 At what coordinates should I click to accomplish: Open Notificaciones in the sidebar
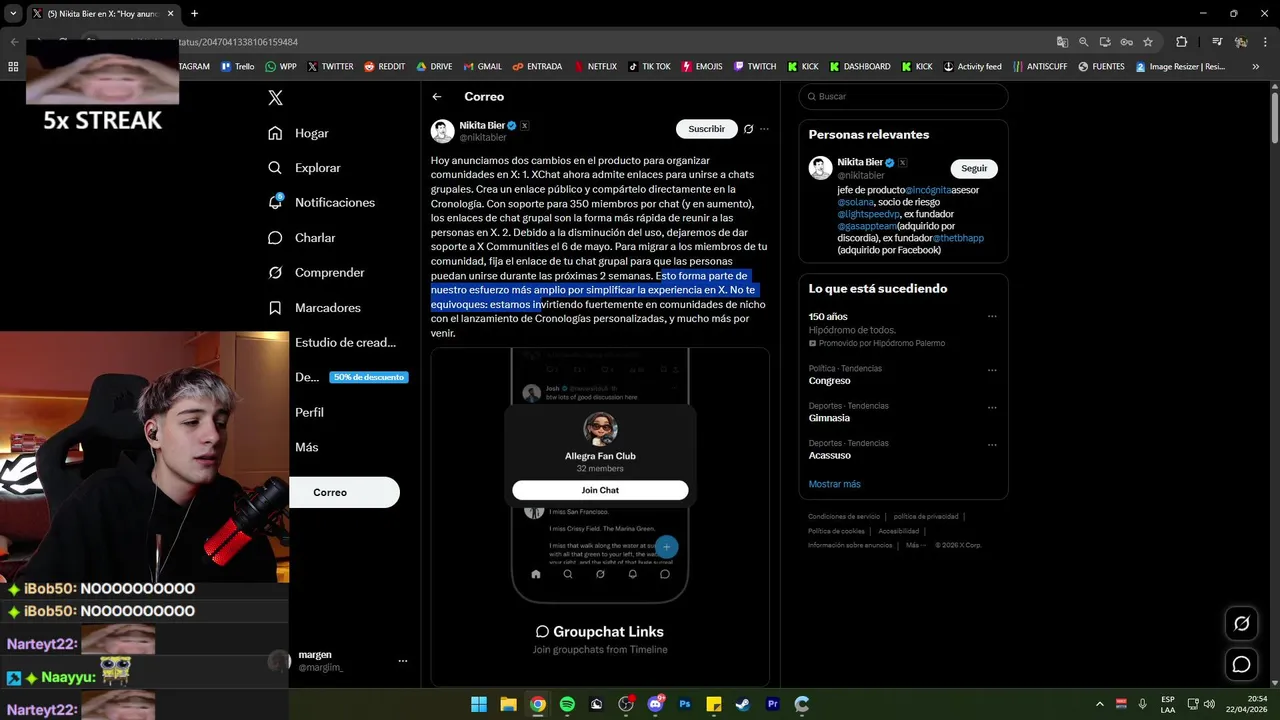[x=321, y=202]
